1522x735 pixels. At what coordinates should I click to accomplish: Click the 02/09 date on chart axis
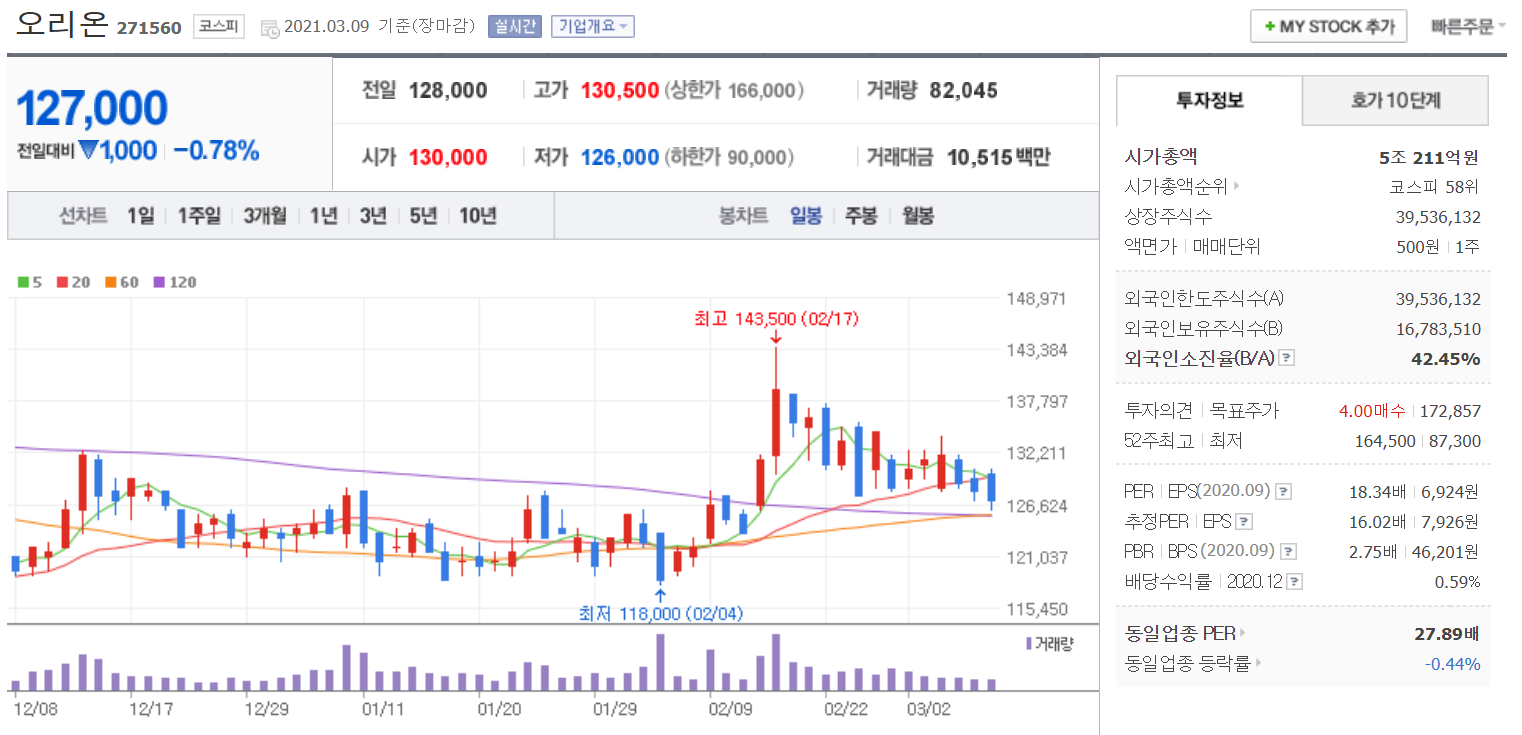pos(730,709)
